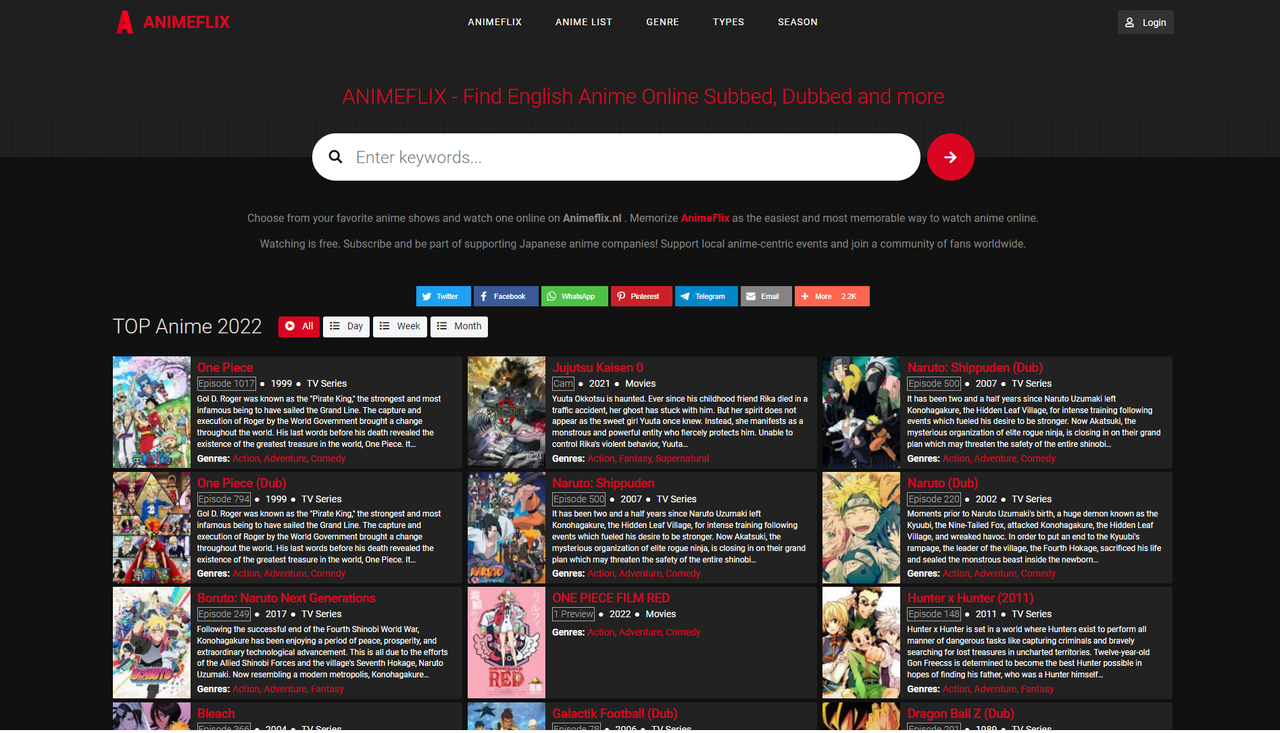The height and width of the screenshot is (733, 1280).
Task: Click Episode 249 badge for Boruto
Action: 224,614
